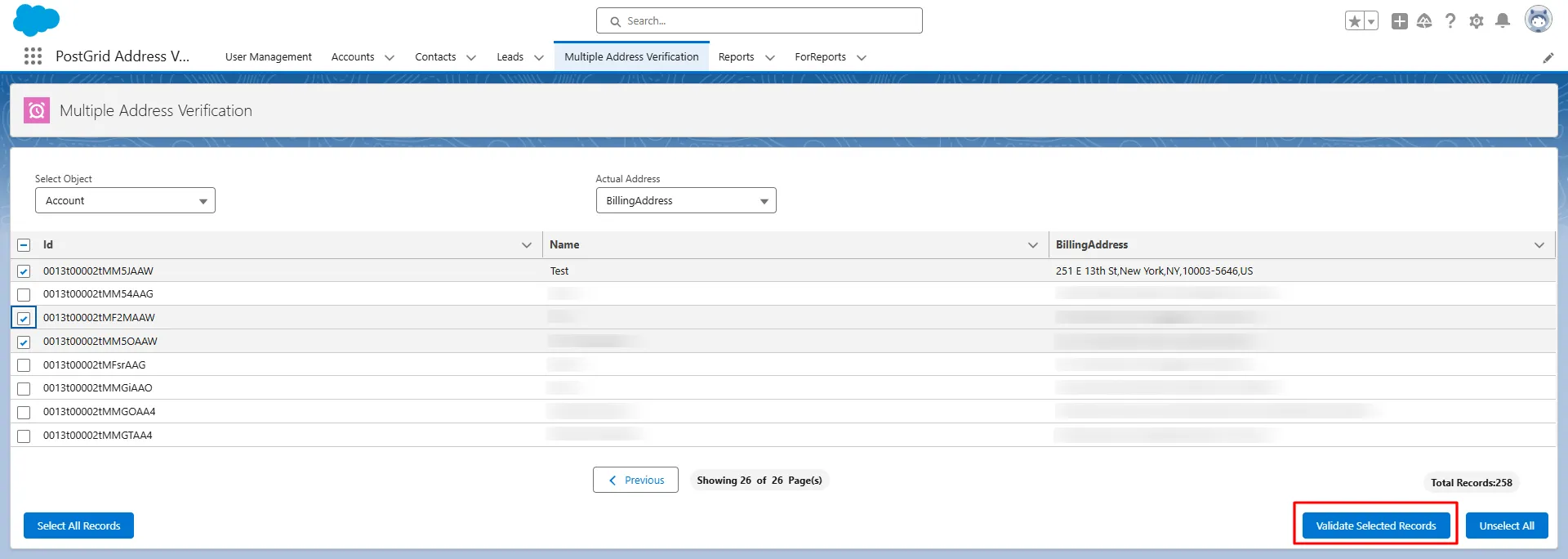This screenshot has height=559, width=1568.
Task: Uncheck the row 0013t00002tMM5OAAW checkbox
Action: (24, 342)
